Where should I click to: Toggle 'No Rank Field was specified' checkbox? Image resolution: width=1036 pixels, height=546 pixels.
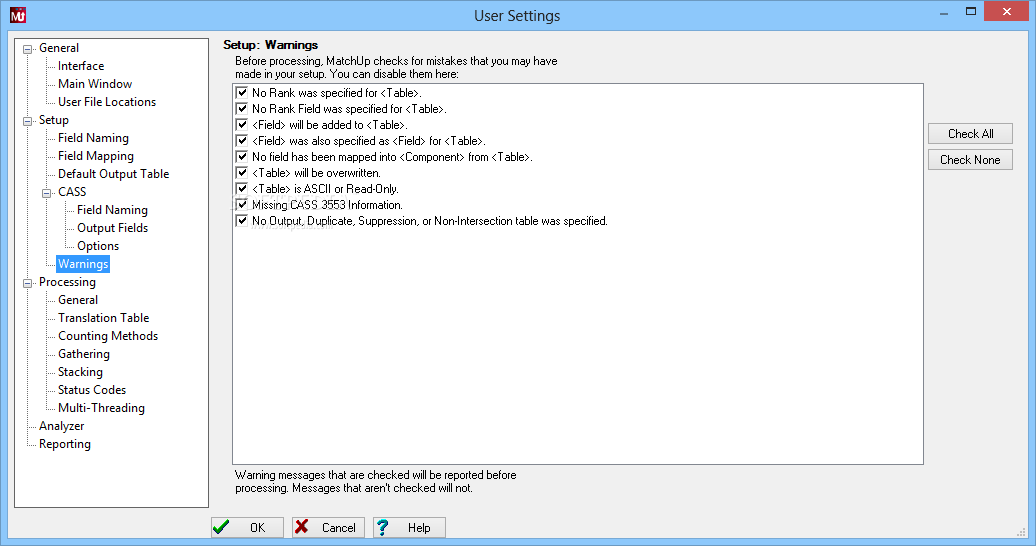point(242,108)
